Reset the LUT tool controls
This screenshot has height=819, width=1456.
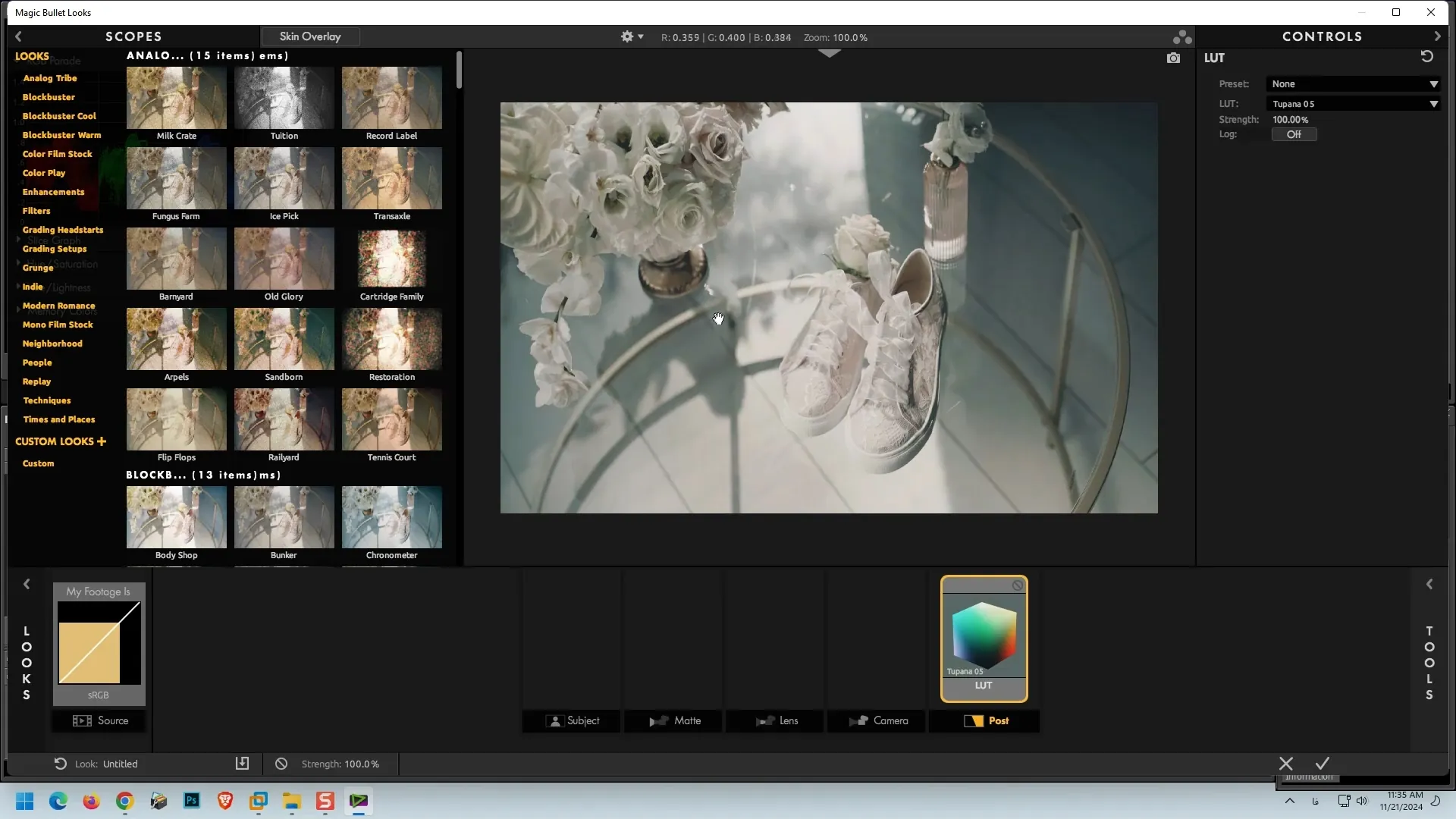click(x=1426, y=57)
